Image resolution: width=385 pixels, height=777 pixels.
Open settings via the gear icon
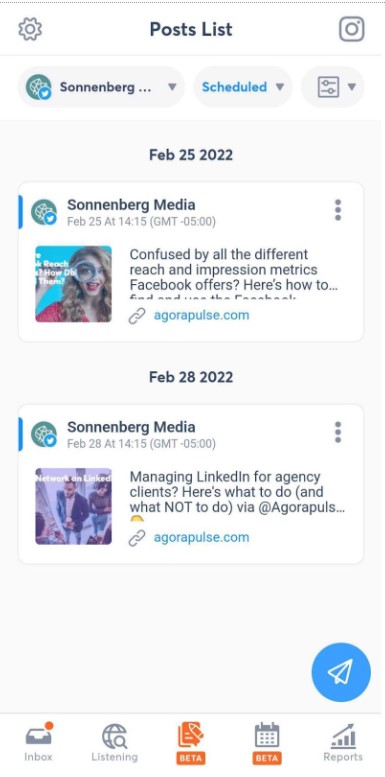coord(30,29)
